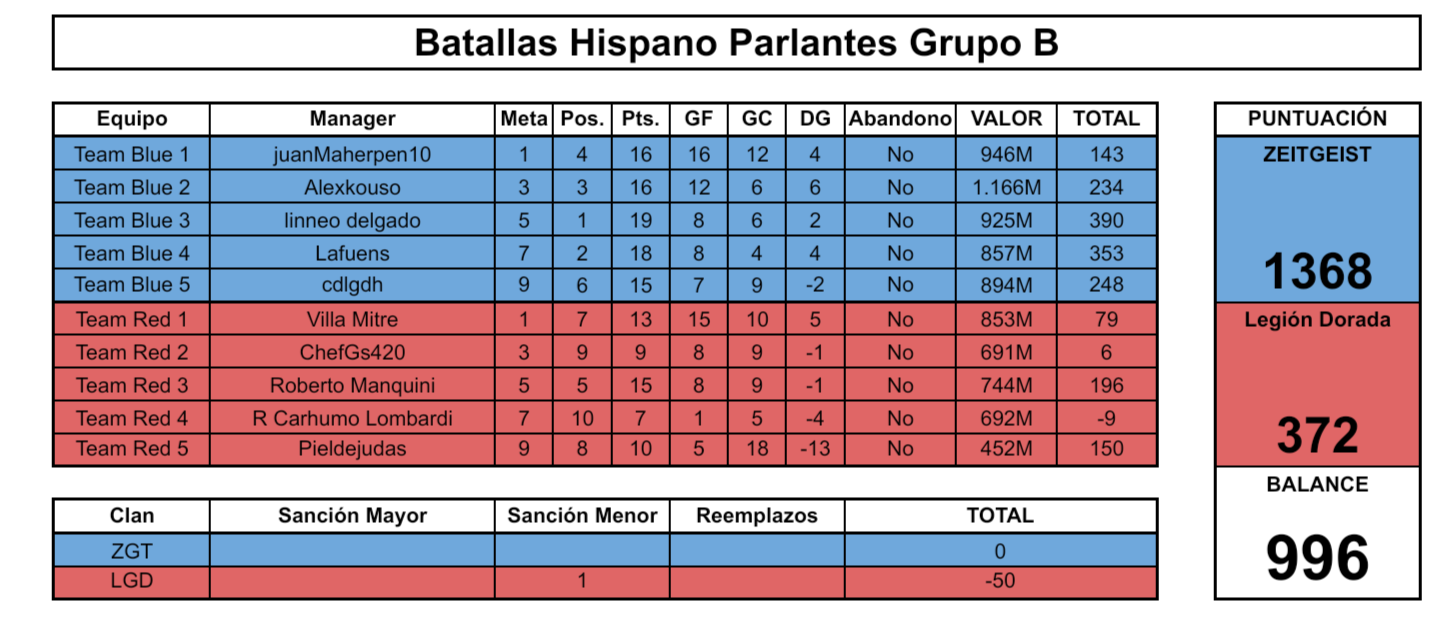
Task: Click the Manager column header
Action: click(352, 119)
